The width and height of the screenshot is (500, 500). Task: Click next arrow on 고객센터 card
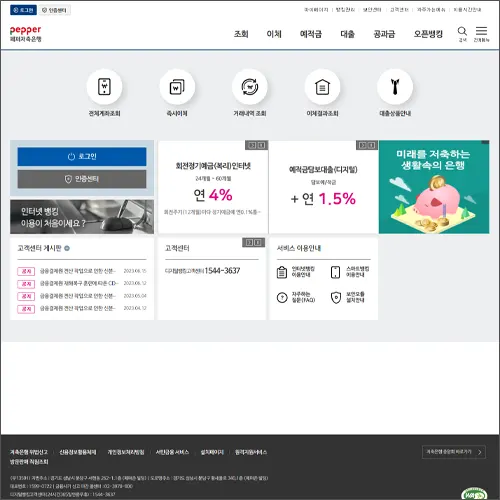click(258, 242)
